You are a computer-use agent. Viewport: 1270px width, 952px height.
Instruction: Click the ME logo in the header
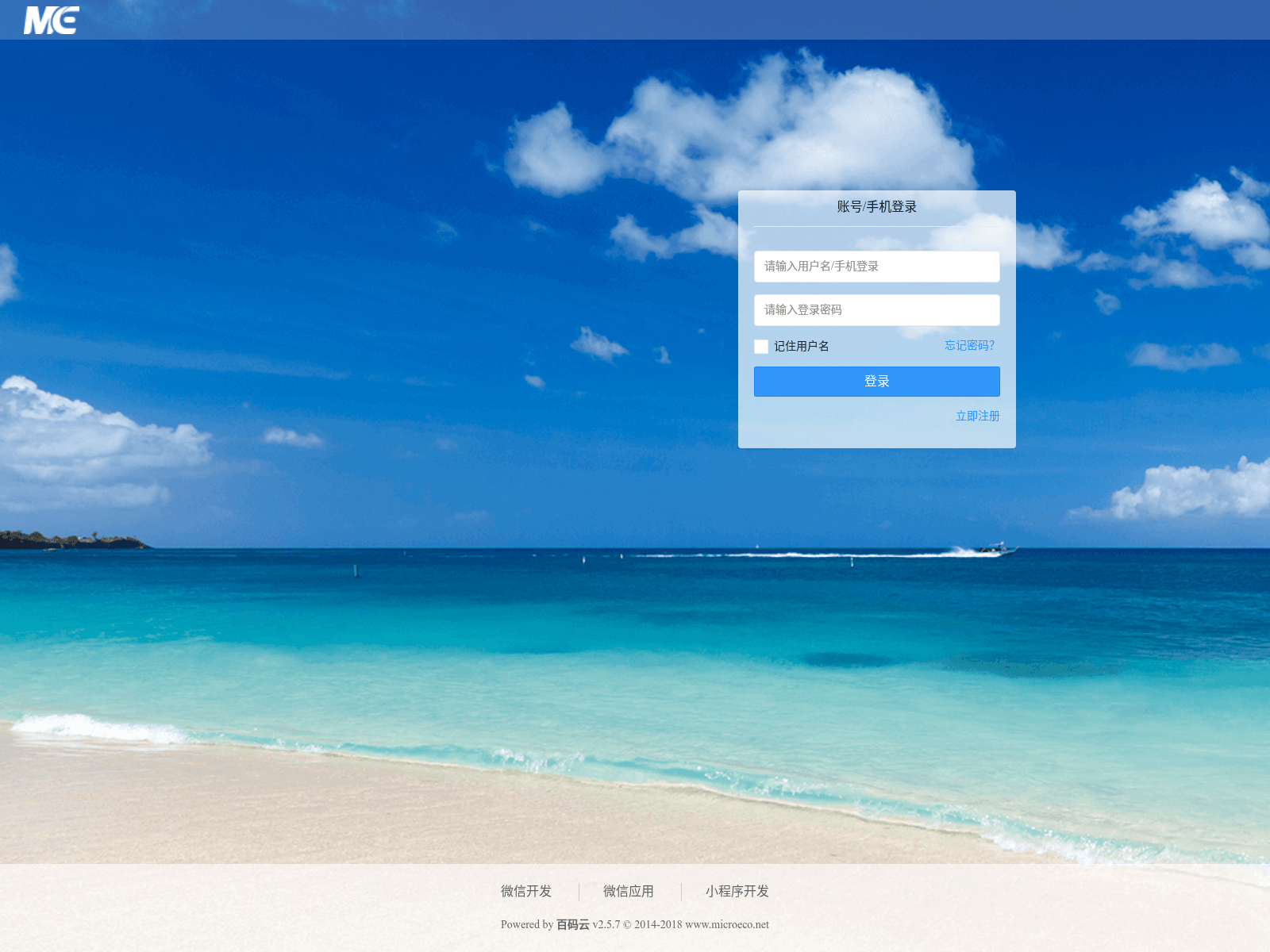coord(51,20)
